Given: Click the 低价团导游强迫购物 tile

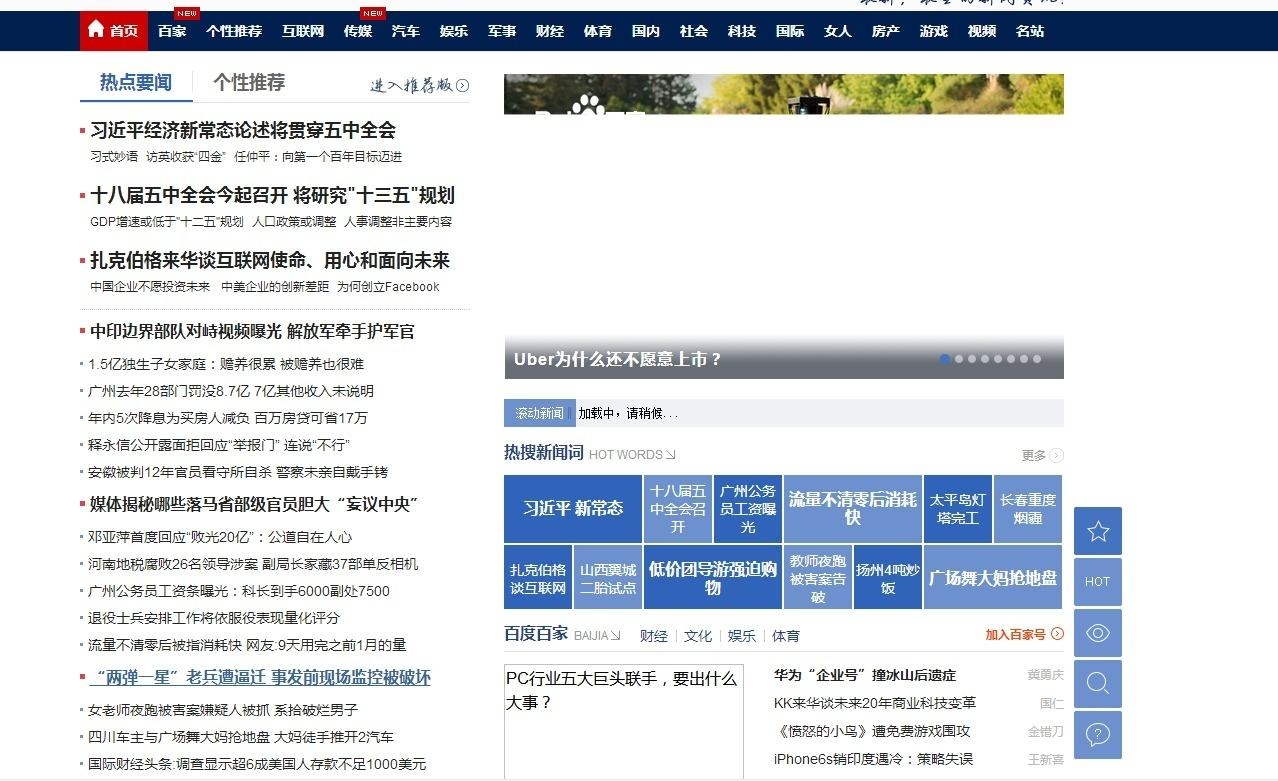Looking at the screenshot, I should (x=713, y=577).
